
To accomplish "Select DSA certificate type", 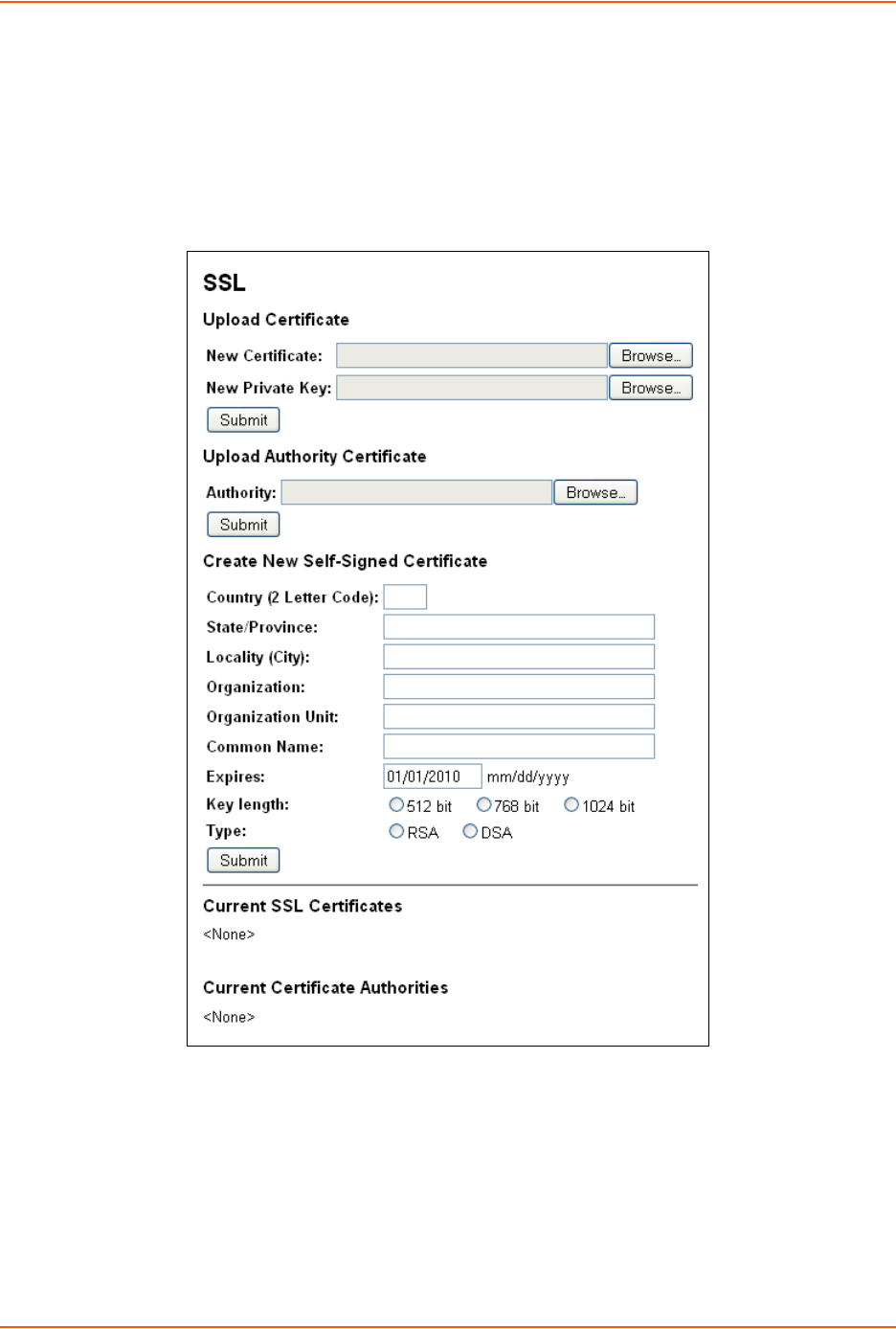I will (470, 831).
